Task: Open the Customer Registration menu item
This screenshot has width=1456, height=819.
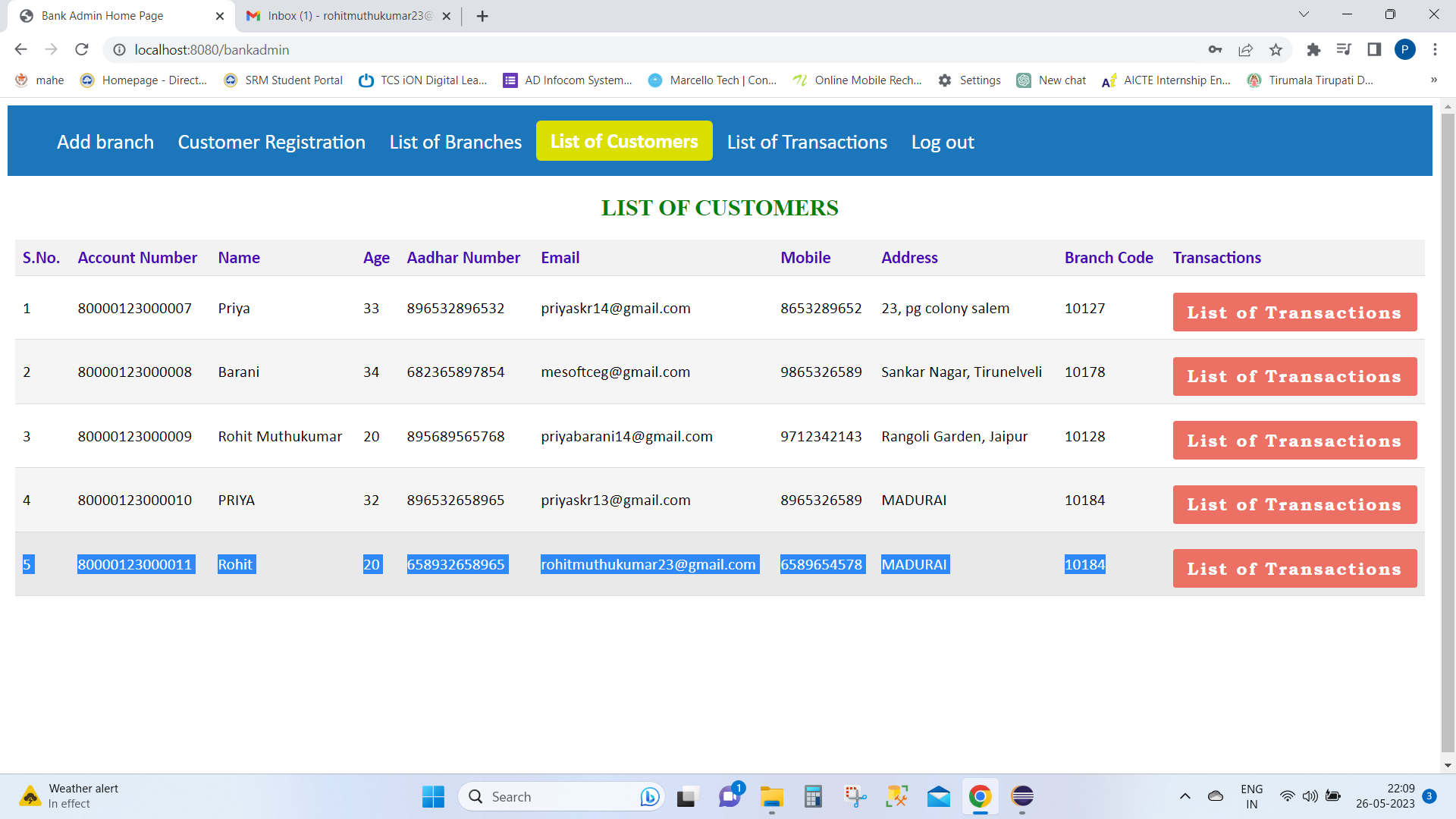Action: pos(271,142)
